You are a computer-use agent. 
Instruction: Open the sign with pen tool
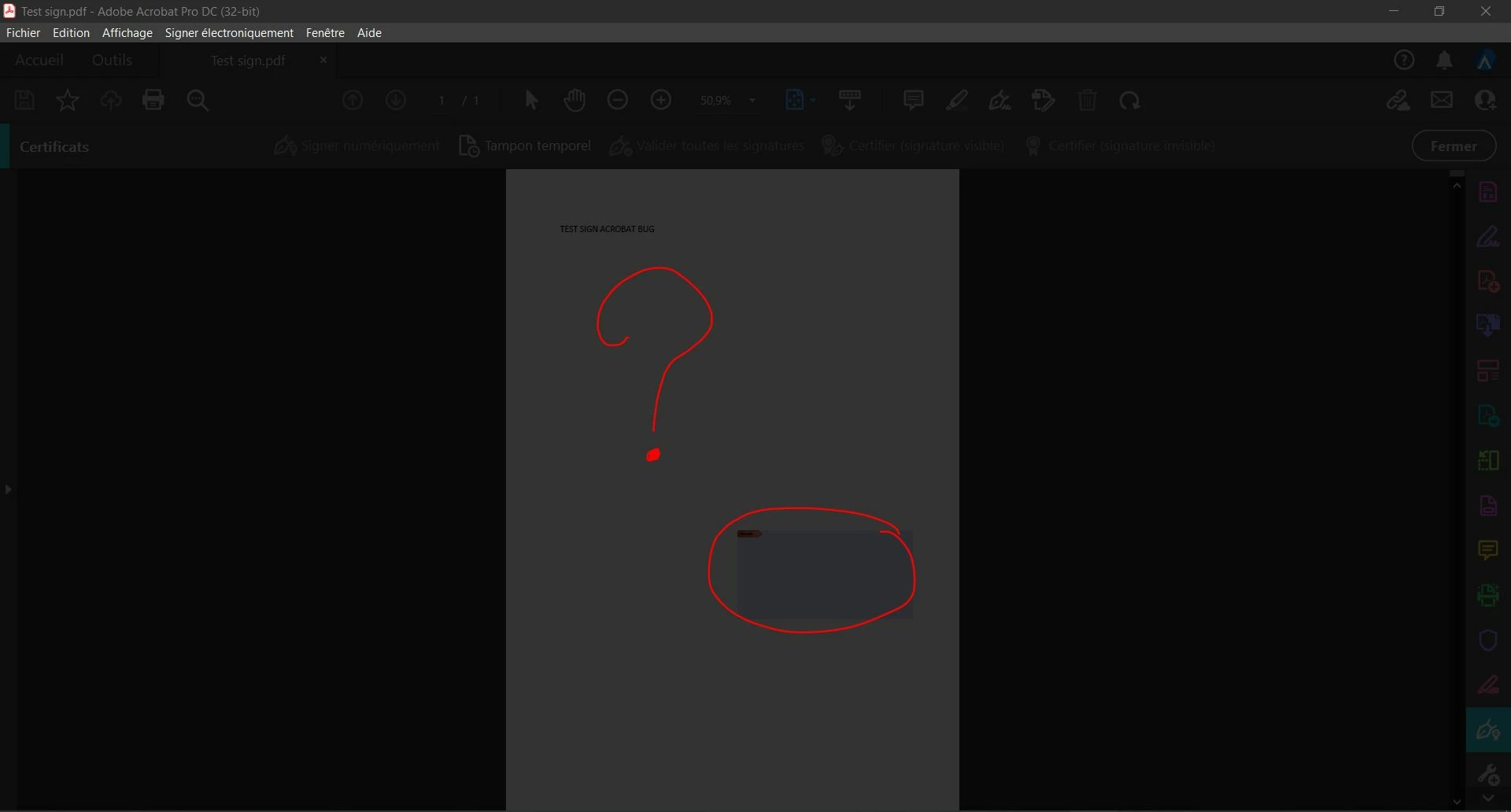coord(1000,100)
